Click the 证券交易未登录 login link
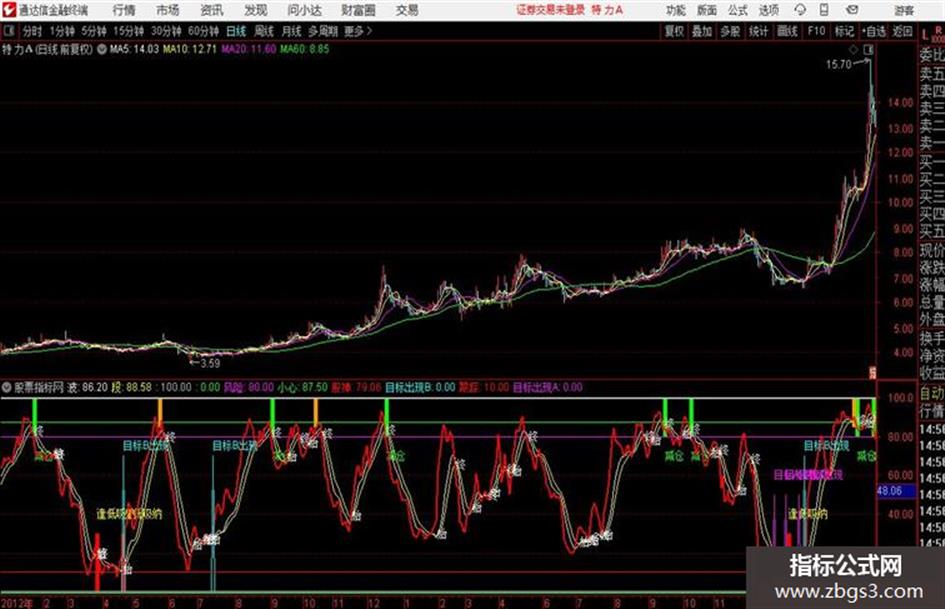This screenshot has height=609, width=945. 550,10
